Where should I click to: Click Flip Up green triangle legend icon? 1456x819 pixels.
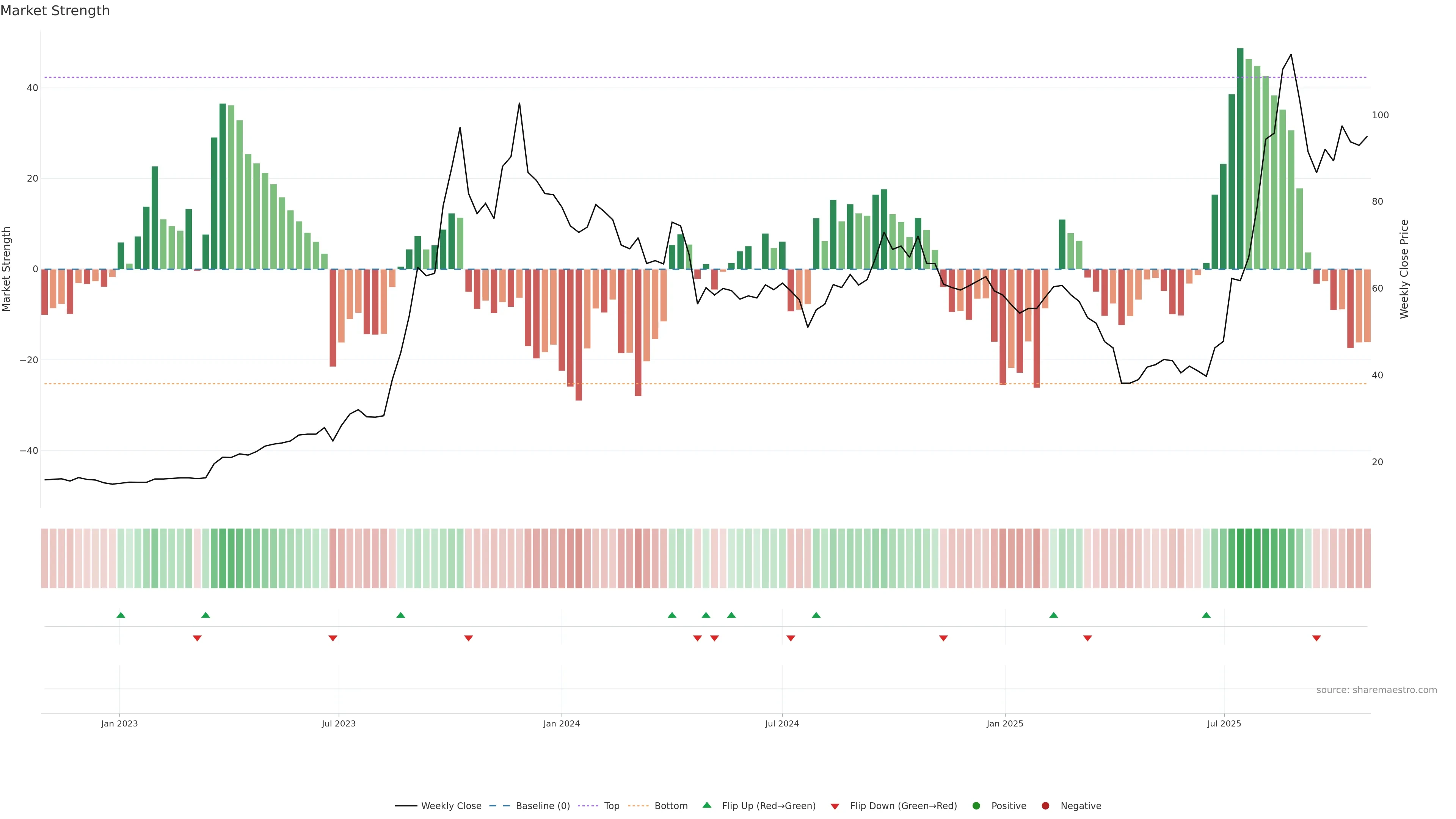(x=706, y=805)
